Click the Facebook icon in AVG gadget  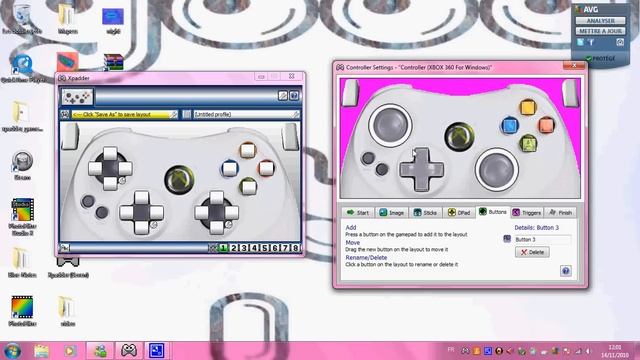591,42
